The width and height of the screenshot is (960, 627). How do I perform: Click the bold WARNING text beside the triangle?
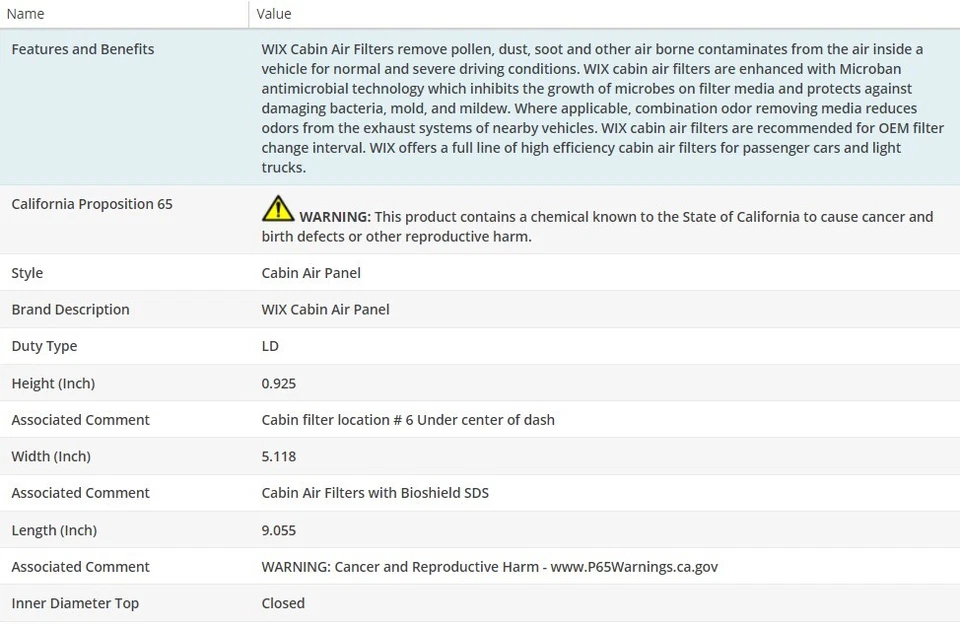335,217
